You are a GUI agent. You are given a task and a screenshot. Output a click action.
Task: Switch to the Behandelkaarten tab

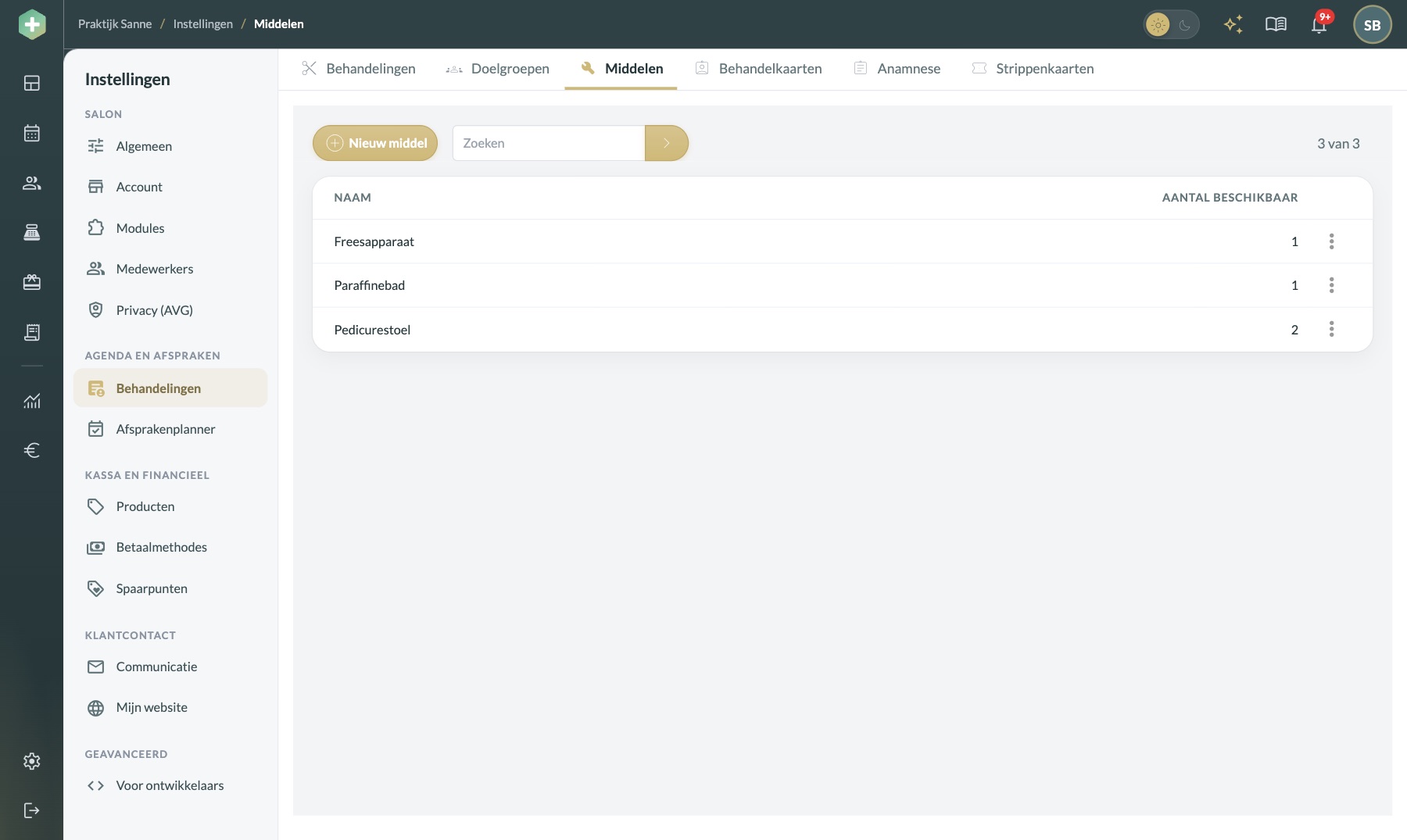point(758,69)
